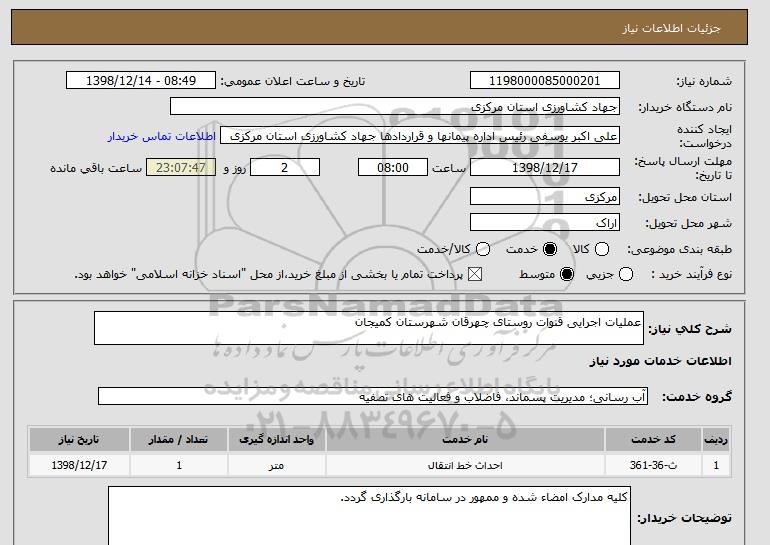Image resolution: width=770 pixels, height=545 pixels.
Task: Click the تعداد / مقدار column header
Action: point(179,439)
